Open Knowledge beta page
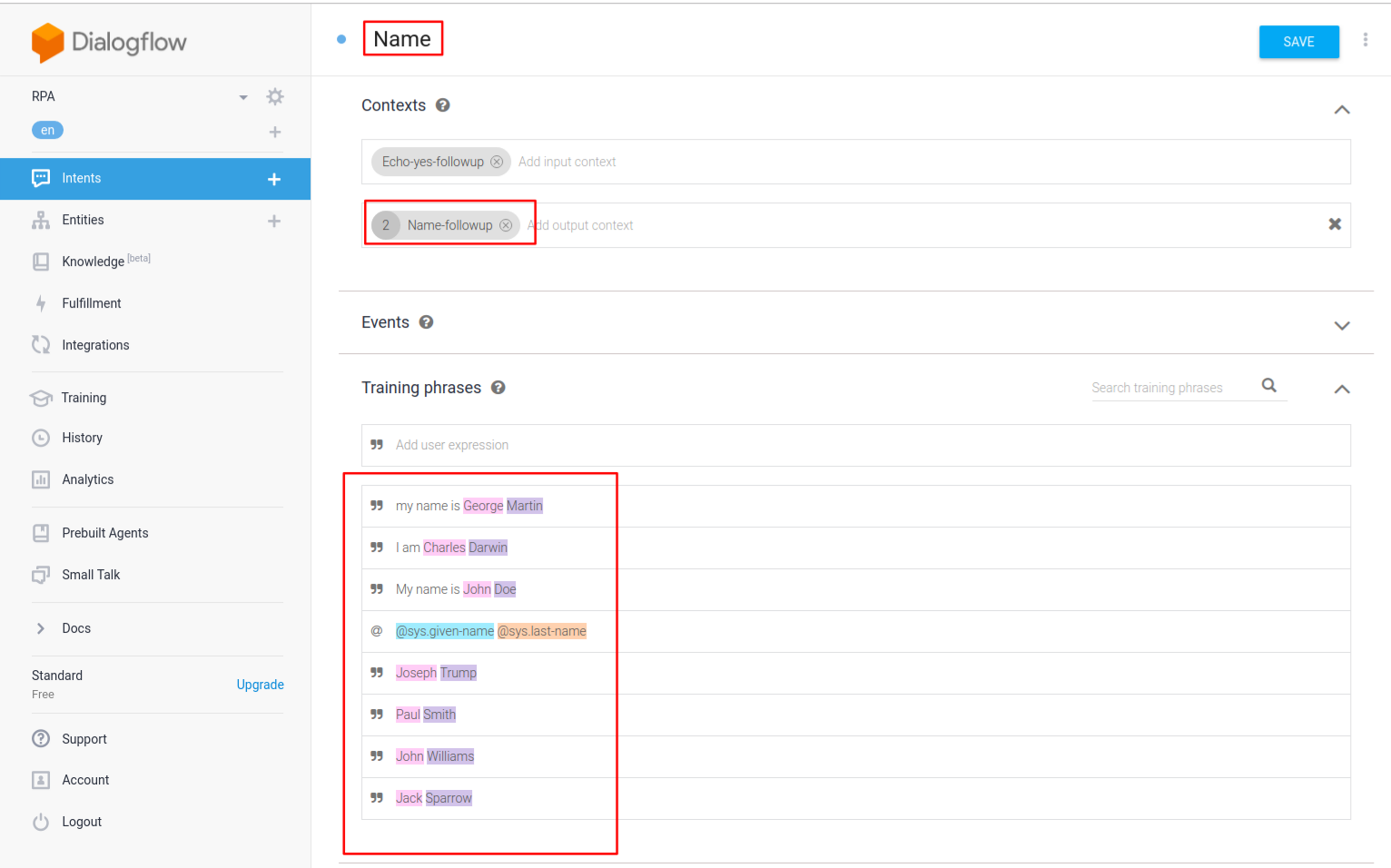 (x=106, y=261)
